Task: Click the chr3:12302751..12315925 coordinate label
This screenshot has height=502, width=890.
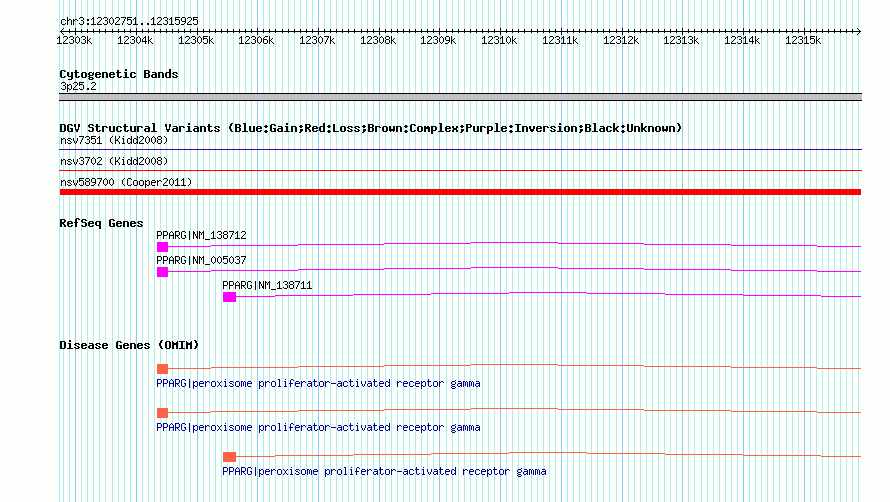Action: point(129,22)
